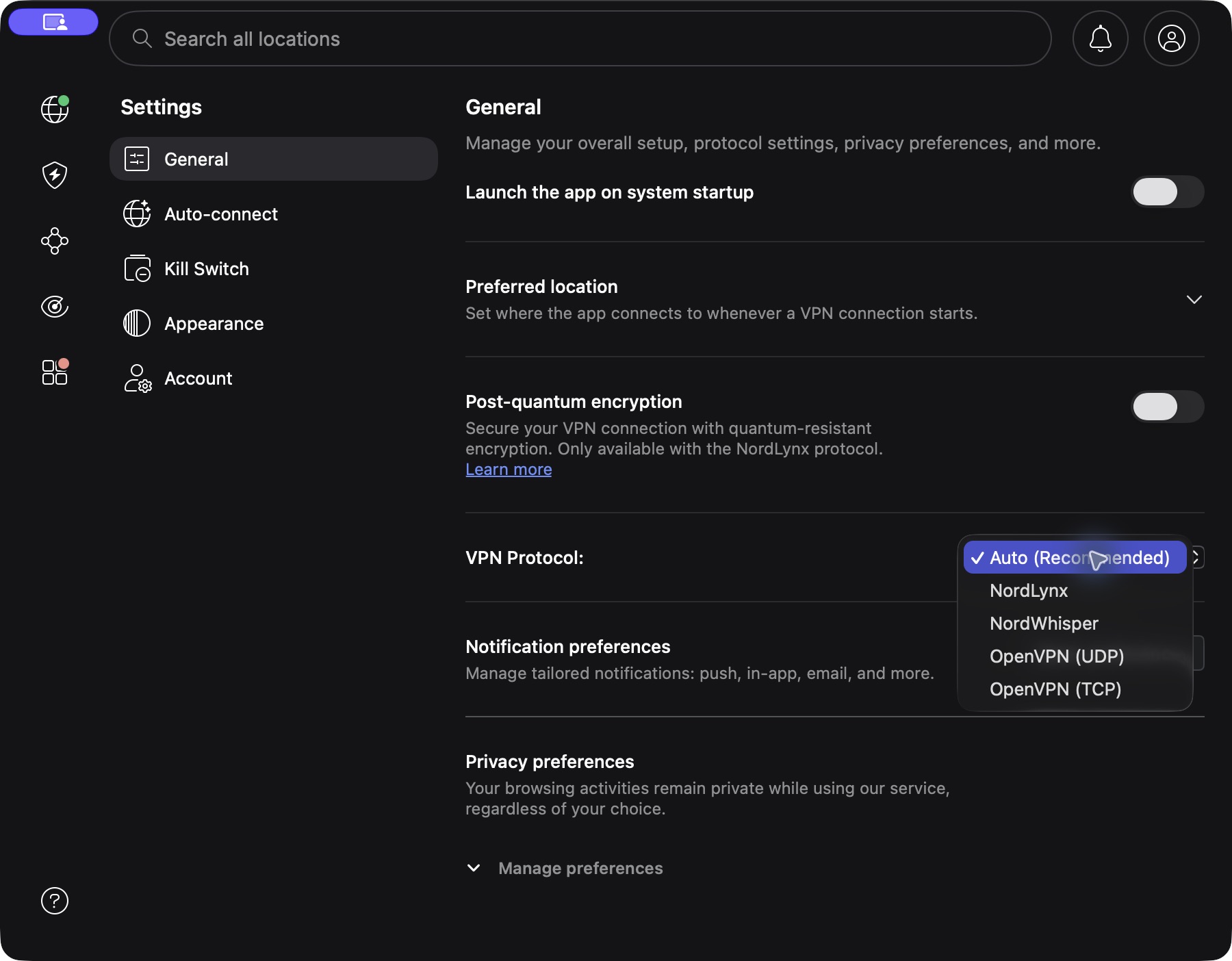This screenshot has width=1232, height=961.
Task: Click the General sliders icon
Action: [137, 159]
